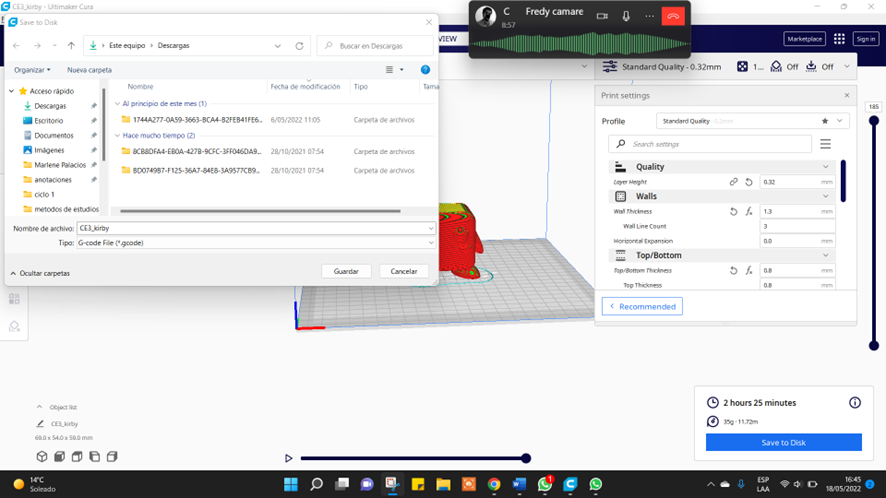The height and width of the screenshot is (498, 886).
Task: Click the Cancelar button in Save dialog
Action: coord(403,271)
